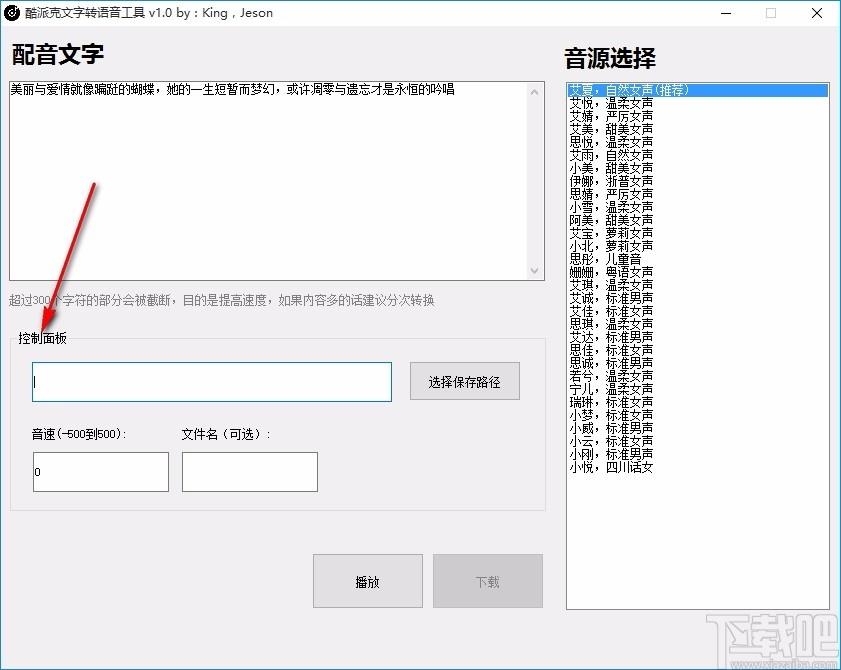Select voice 思彤，儿童音
Screen dimensions: 841x670
click(x=697, y=259)
